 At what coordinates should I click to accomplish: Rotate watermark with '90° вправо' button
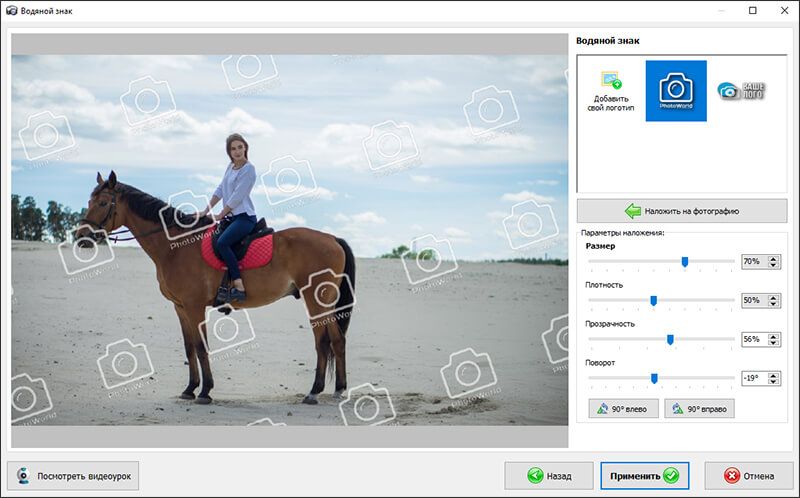[x=699, y=409]
